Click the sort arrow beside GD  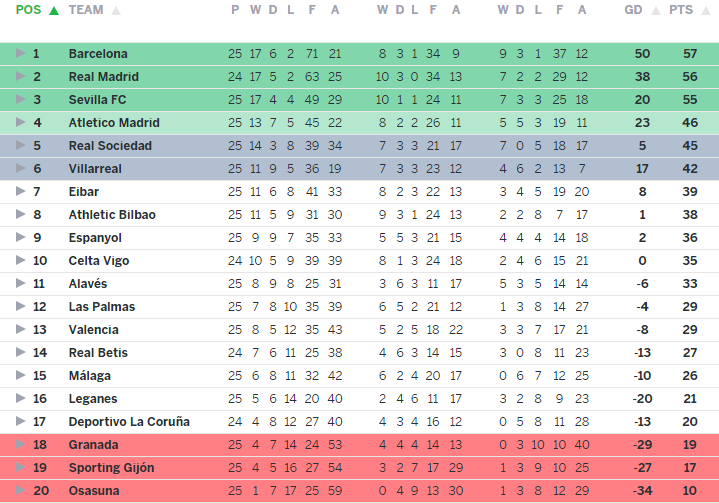tap(656, 11)
